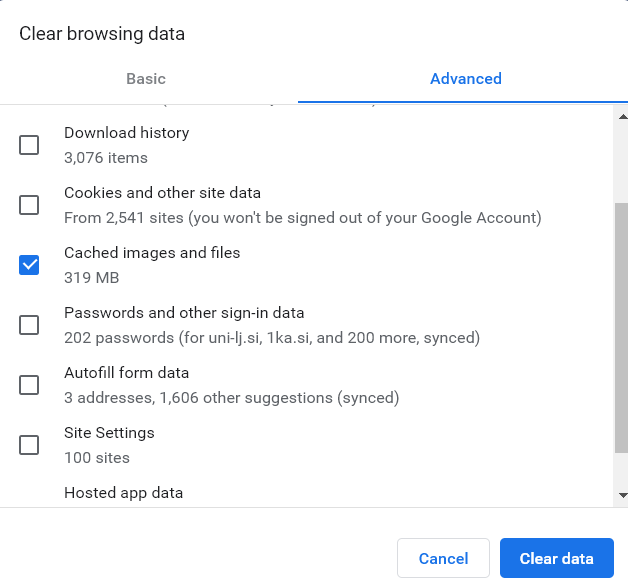Confirm with the Clear data button
The width and height of the screenshot is (628, 584).
[557, 558]
